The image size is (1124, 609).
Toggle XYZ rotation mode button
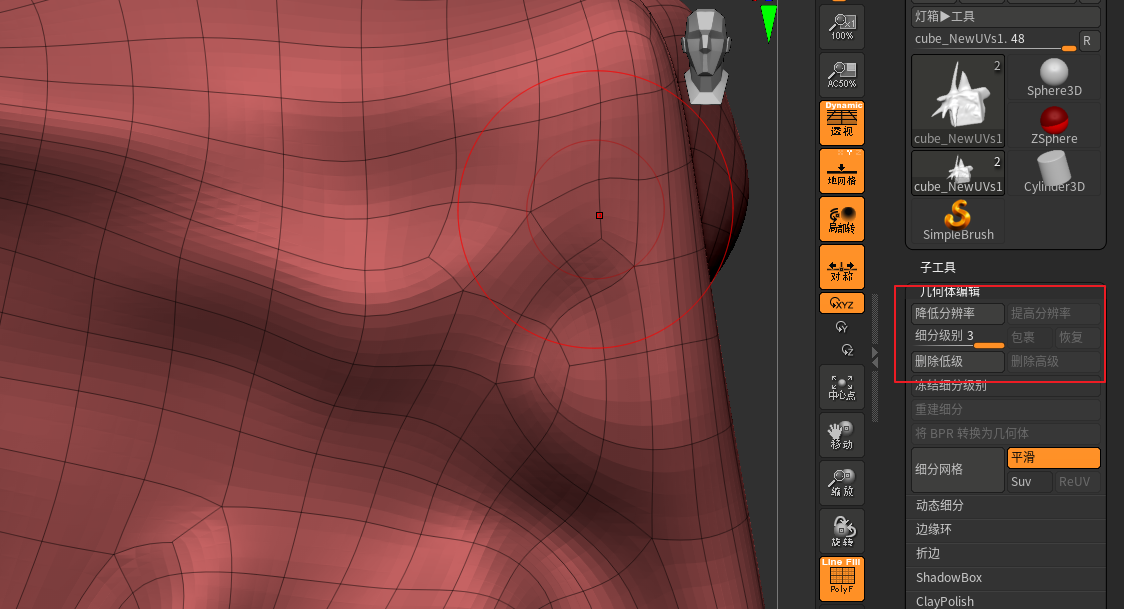coord(842,303)
